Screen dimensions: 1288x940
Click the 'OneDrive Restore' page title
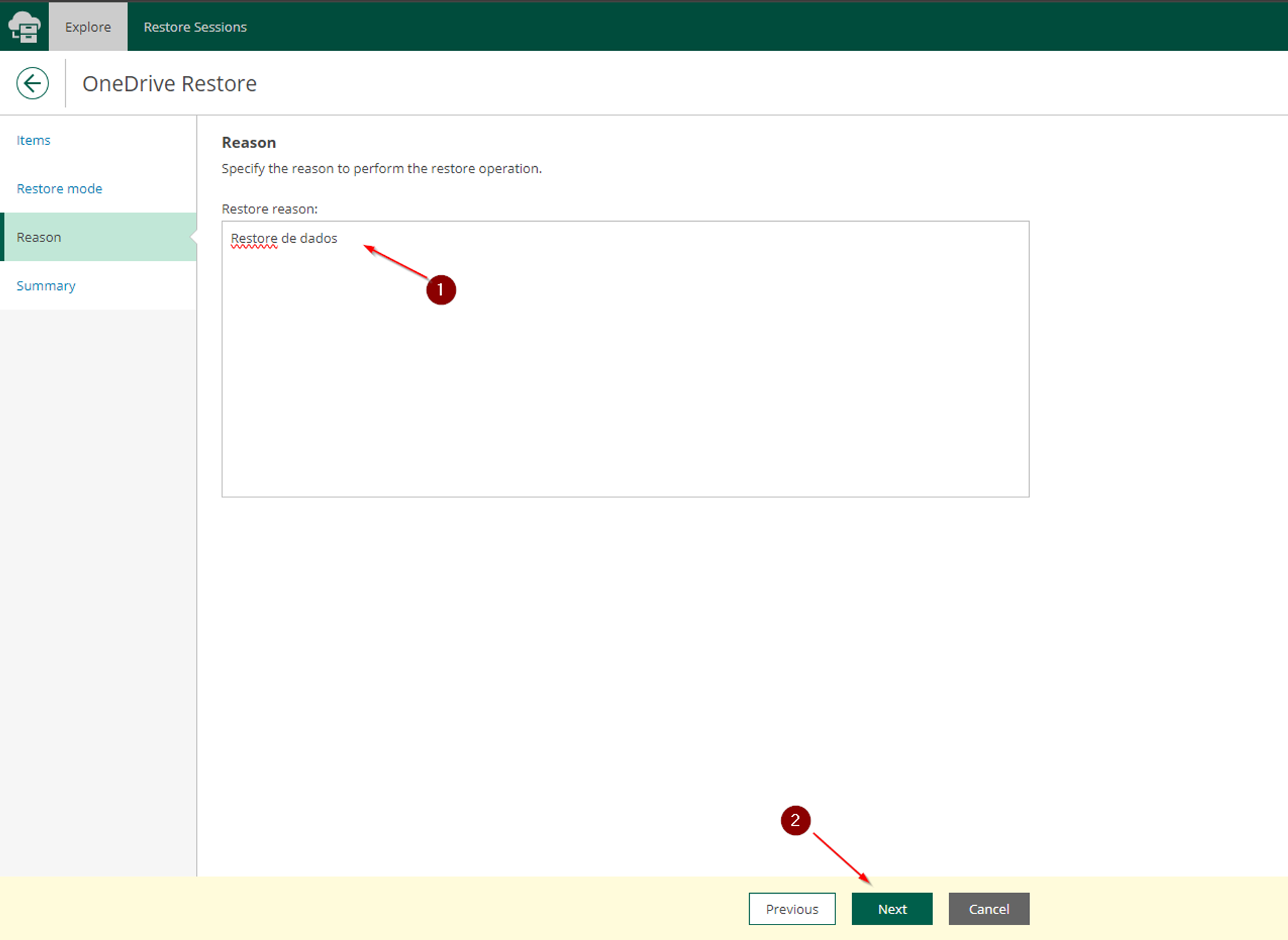click(169, 84)
